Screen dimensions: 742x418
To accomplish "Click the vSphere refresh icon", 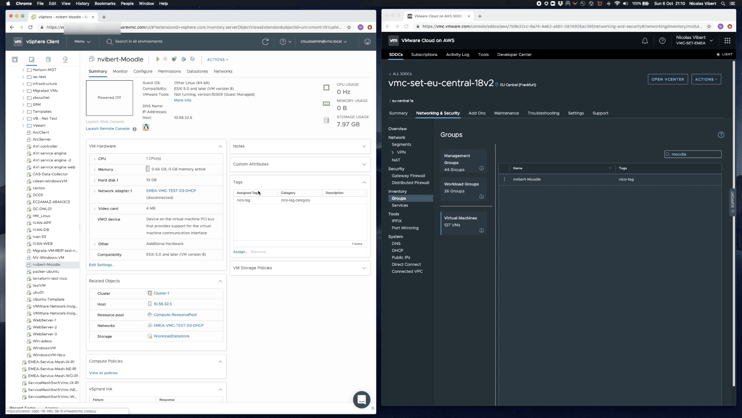I will [x=265, y=42].
